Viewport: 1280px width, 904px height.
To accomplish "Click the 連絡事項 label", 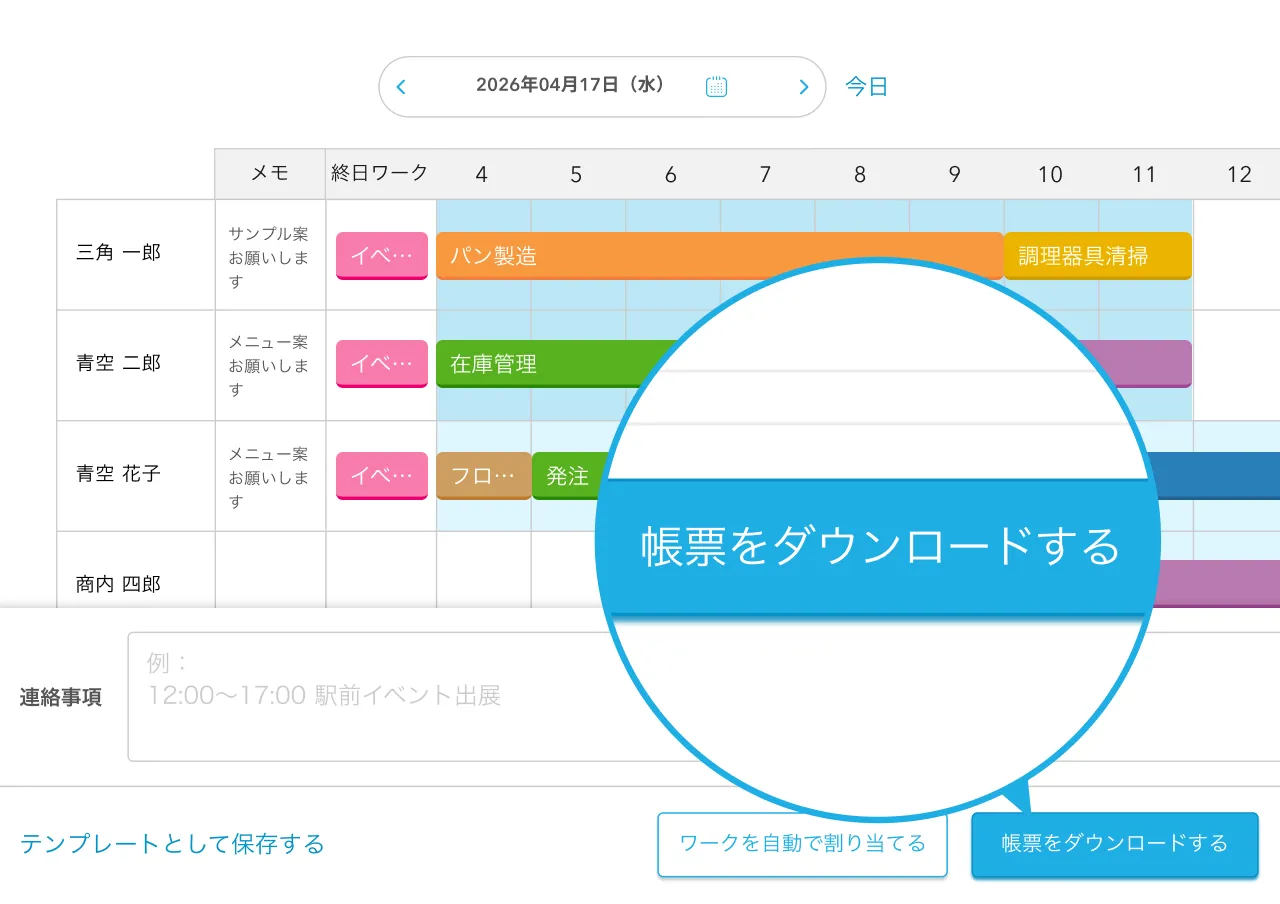I will click(x=61, y=697).
